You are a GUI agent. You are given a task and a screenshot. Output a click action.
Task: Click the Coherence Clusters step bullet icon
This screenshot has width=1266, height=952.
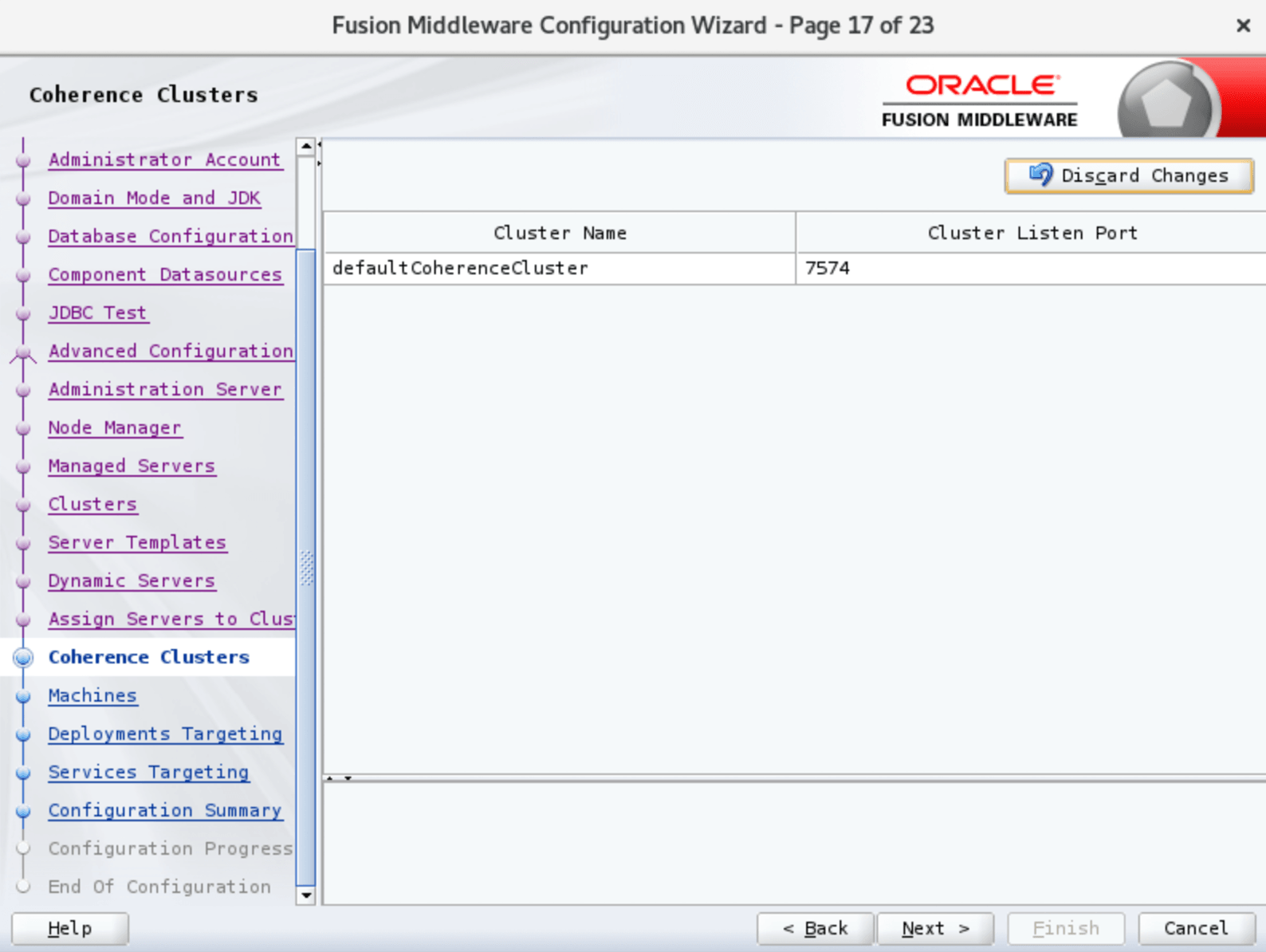point(24,658)
